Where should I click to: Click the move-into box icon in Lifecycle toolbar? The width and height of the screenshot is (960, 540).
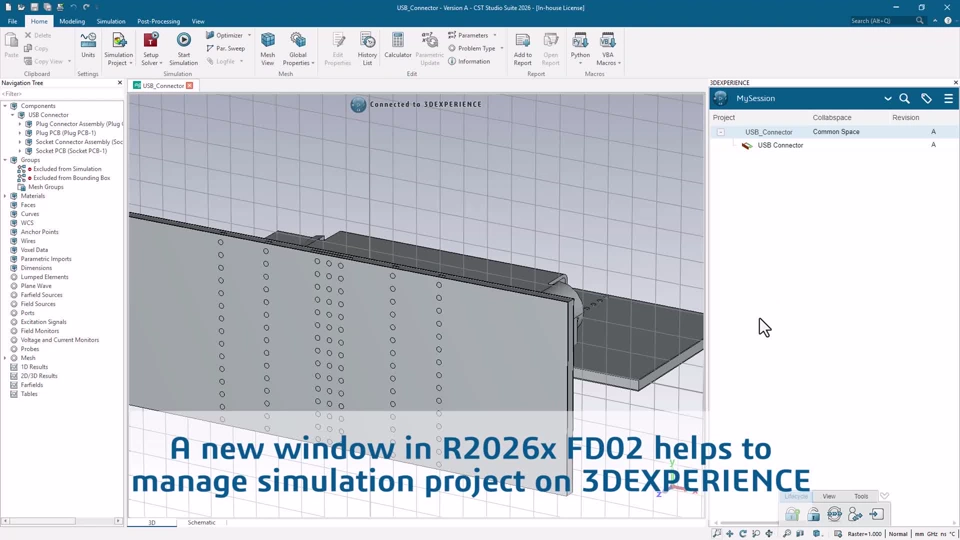[877, 514]
